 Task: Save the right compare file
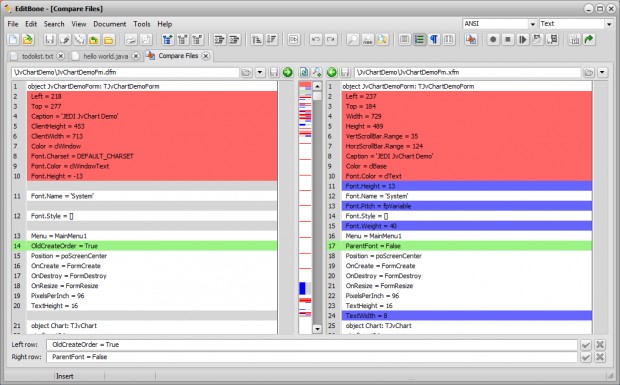coord(345,72)
